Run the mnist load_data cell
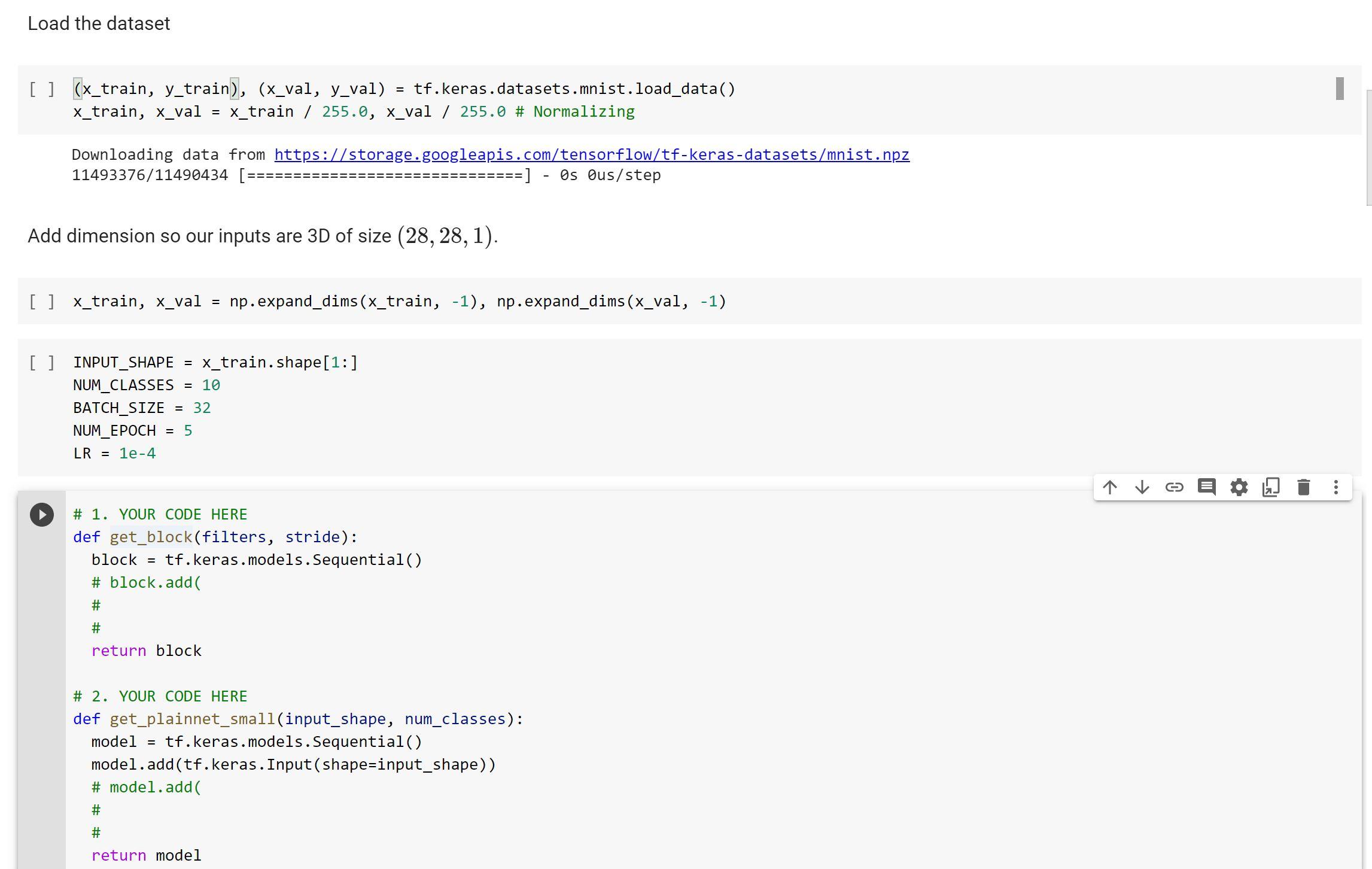 [42, 89]
